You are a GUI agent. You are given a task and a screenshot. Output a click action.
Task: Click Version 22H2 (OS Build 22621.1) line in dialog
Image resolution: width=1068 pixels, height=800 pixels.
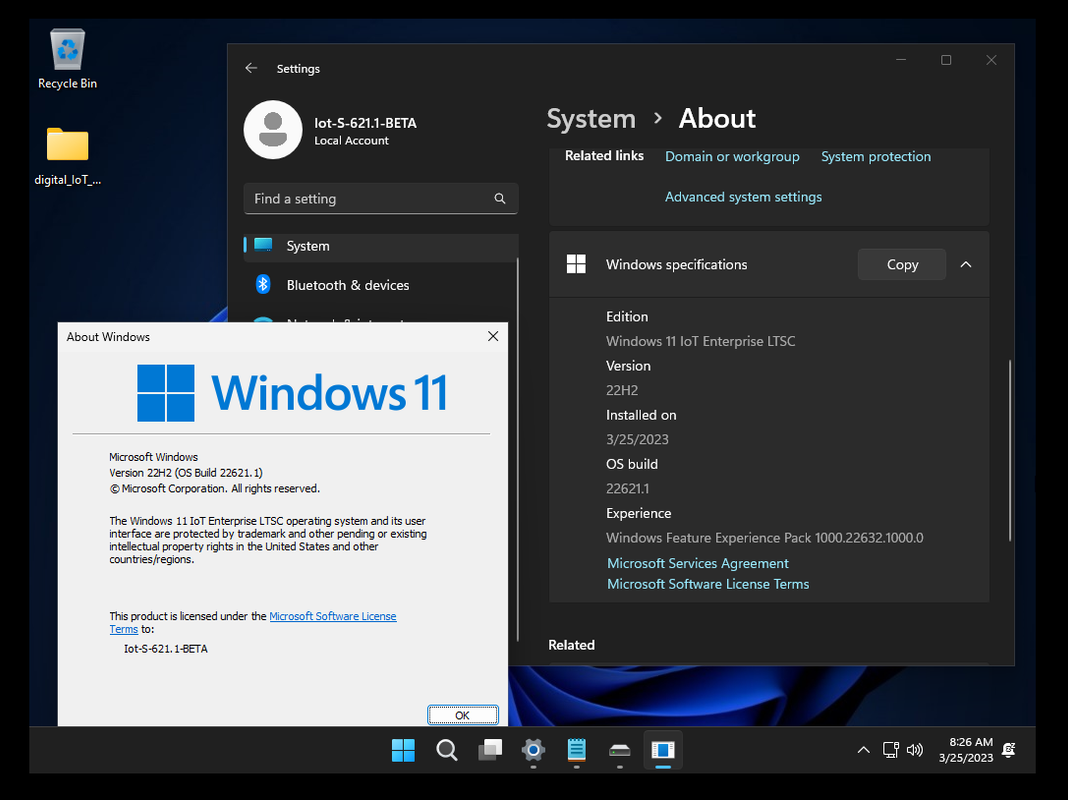point(185,473)
